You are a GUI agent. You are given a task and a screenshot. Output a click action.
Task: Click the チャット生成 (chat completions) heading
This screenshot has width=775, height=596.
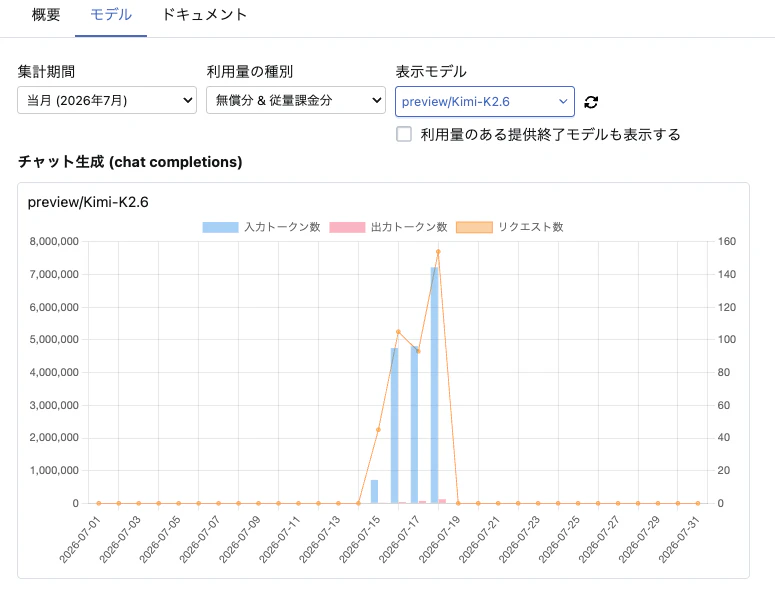point(130,162)
